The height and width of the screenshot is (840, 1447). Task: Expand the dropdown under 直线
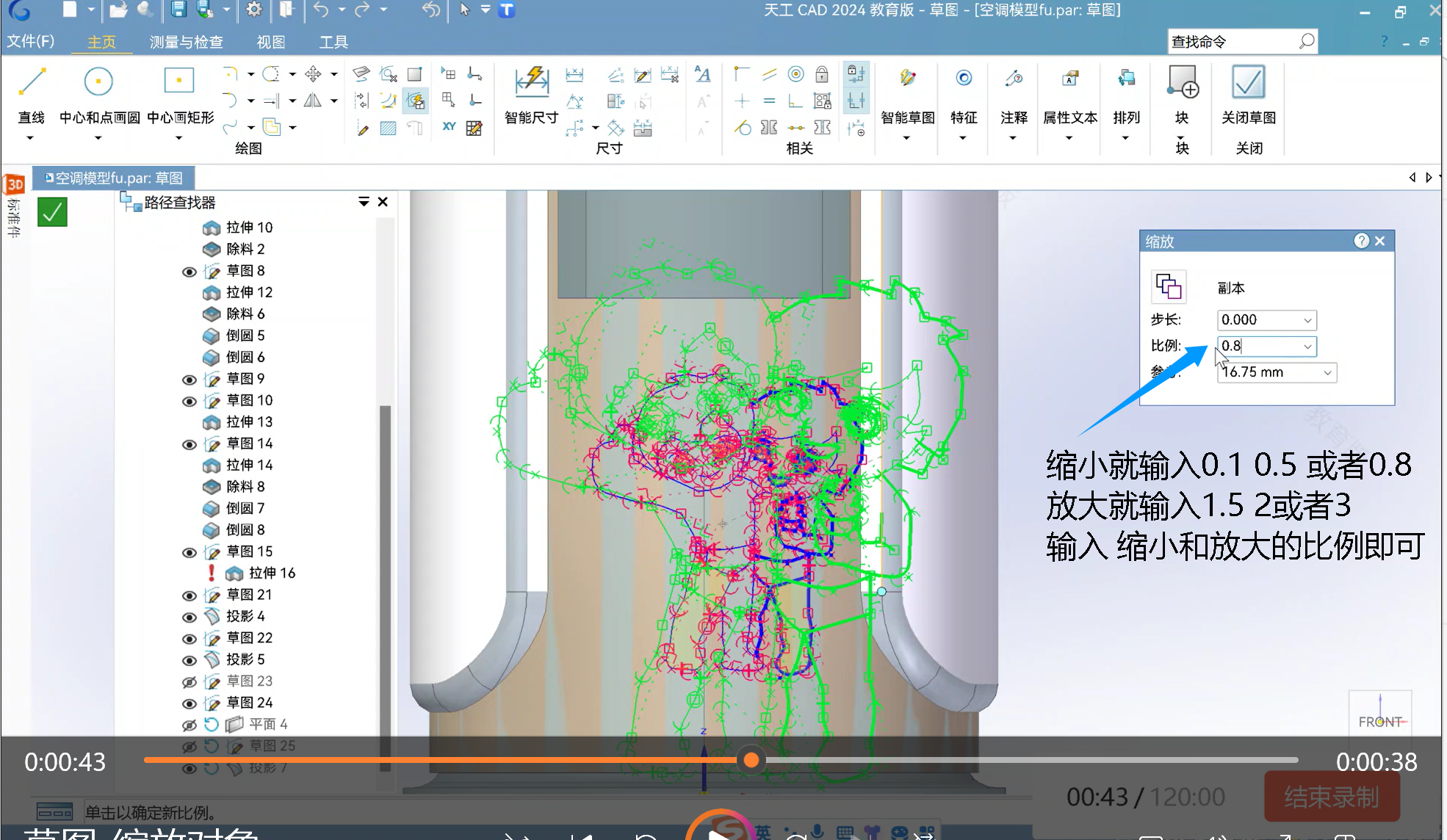pyautogui.click(x=30, y=137)
